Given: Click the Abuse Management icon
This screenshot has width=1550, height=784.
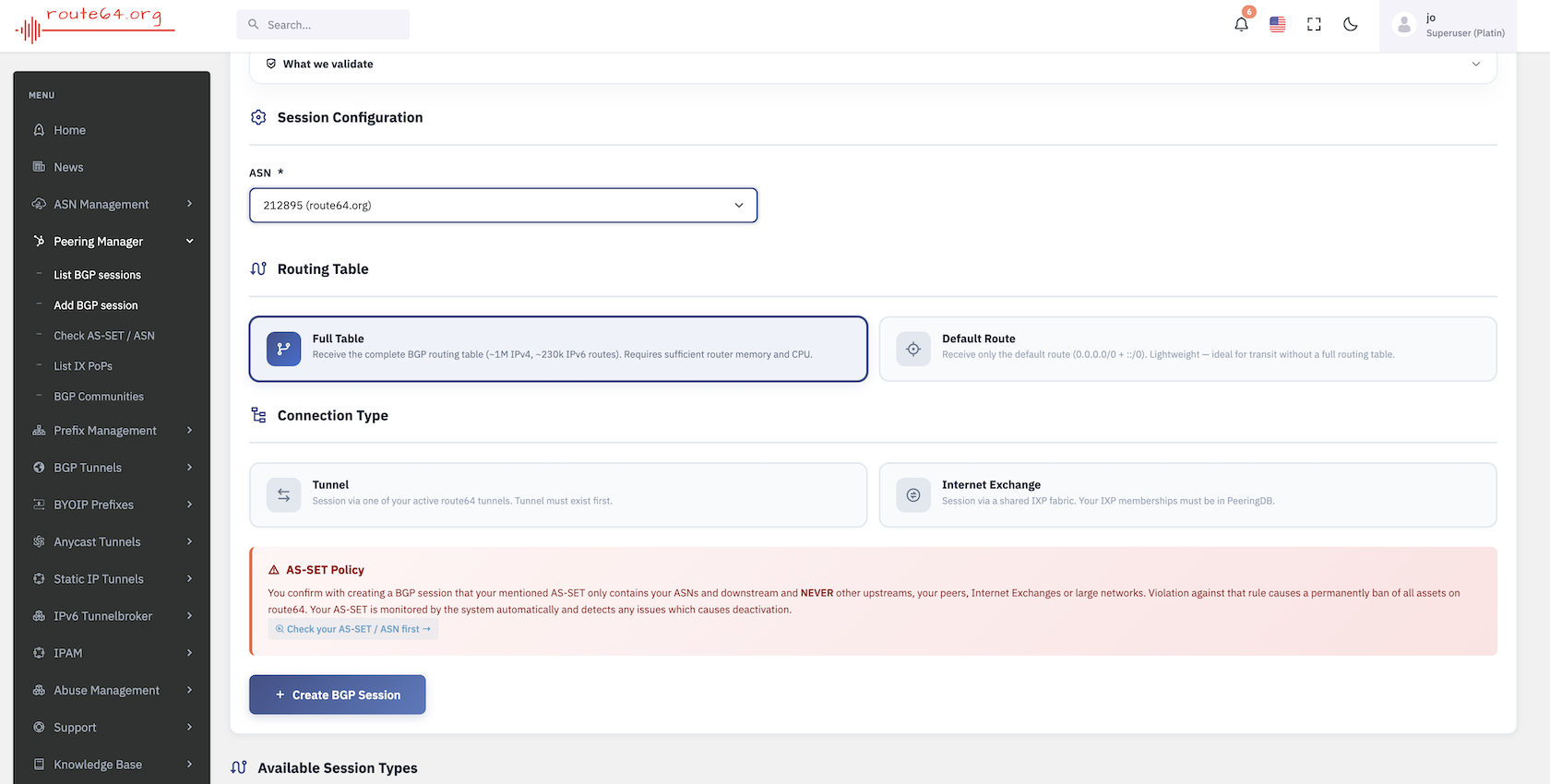Looking at the screenshot, I should point(39,690).
